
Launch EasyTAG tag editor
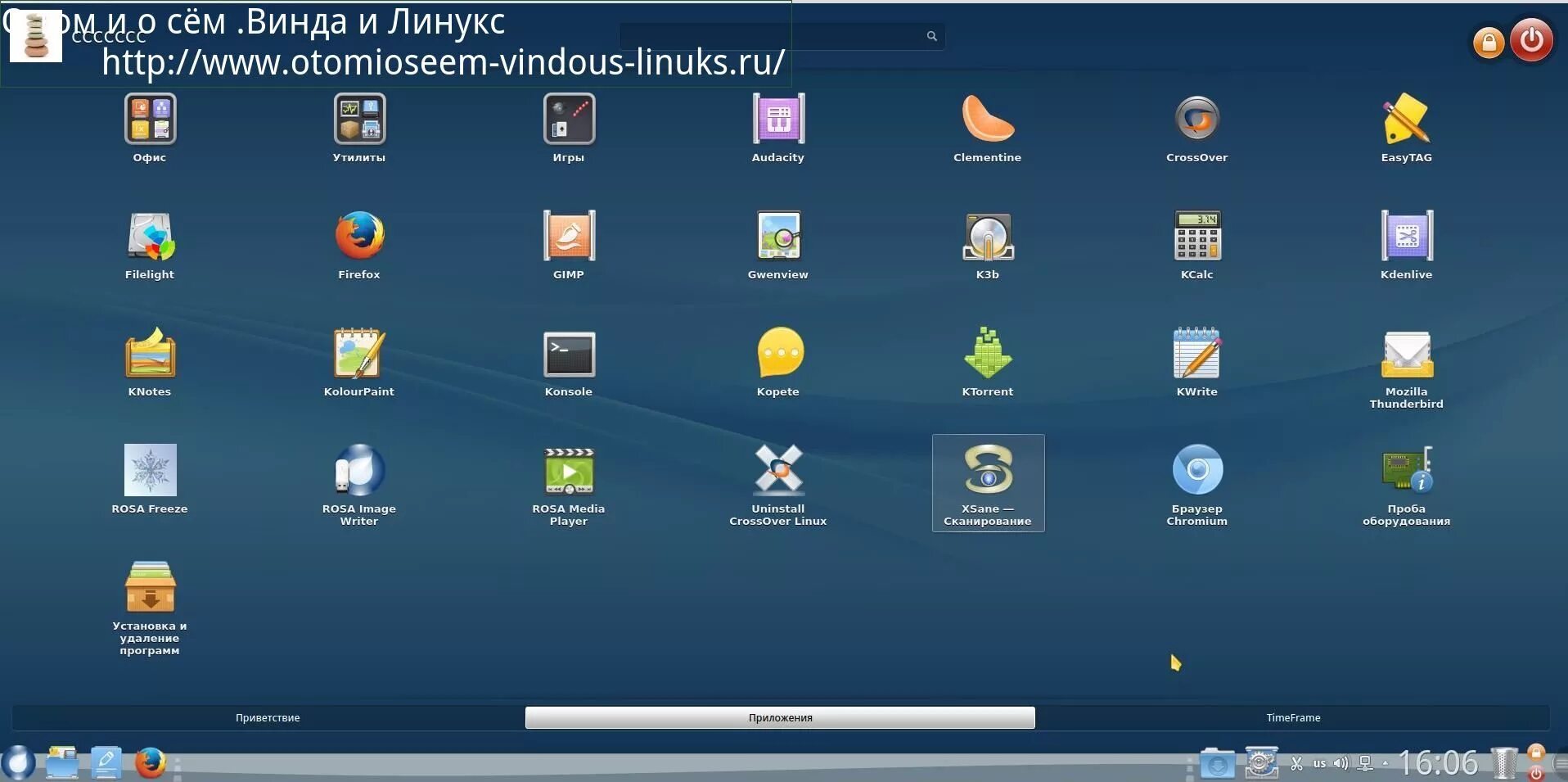[x=1407, y=129]
